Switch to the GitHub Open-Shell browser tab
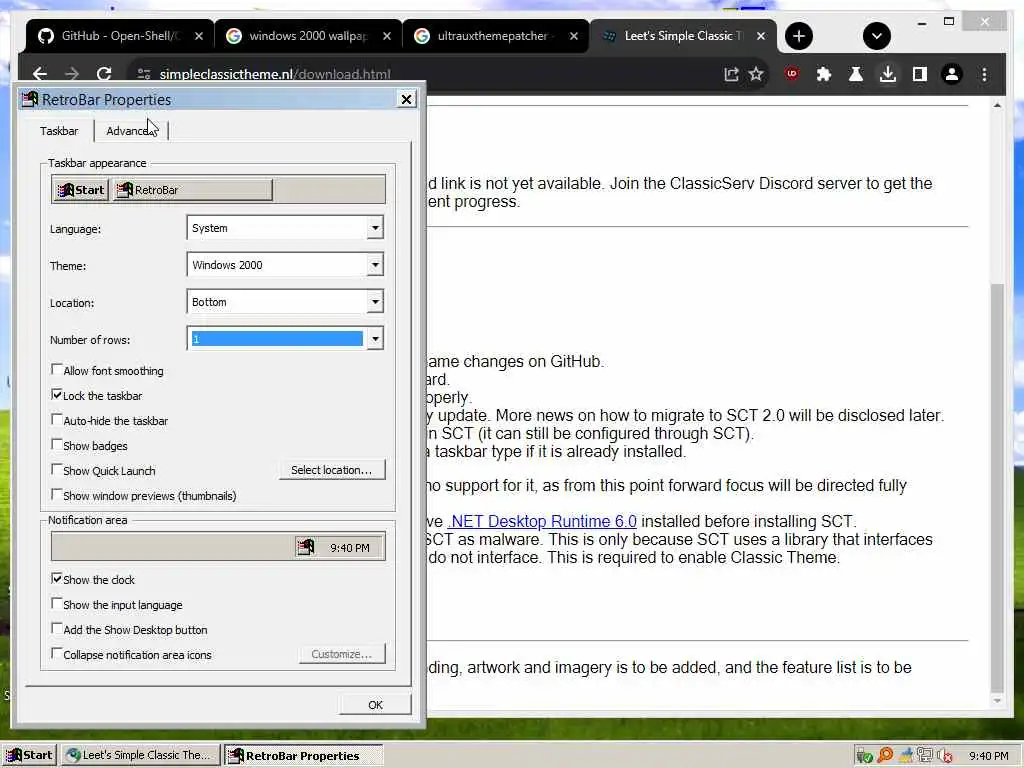The height and width of the screenshot is (768, 1024). click(x=120, y=36)
